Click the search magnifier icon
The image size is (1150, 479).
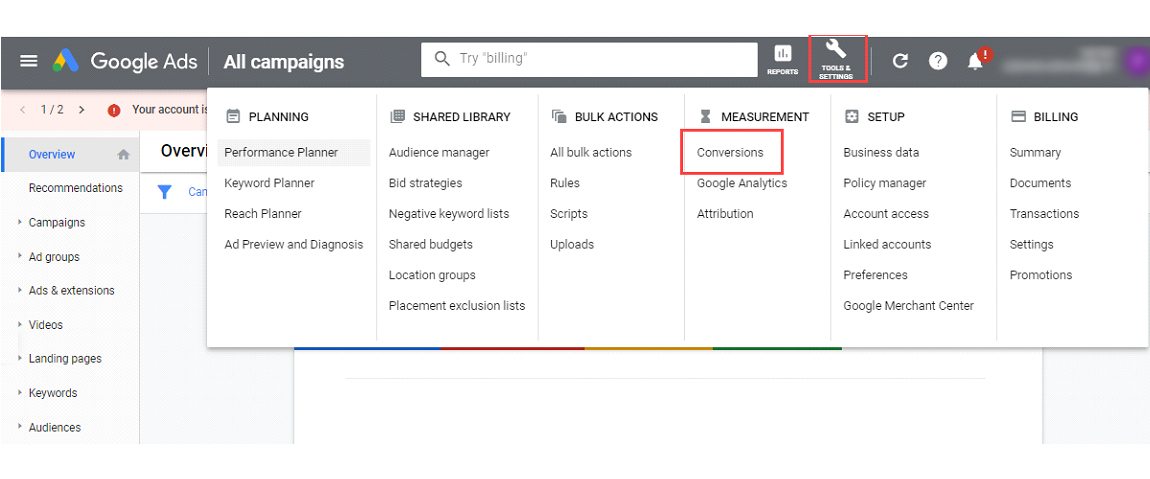(442, 59)
